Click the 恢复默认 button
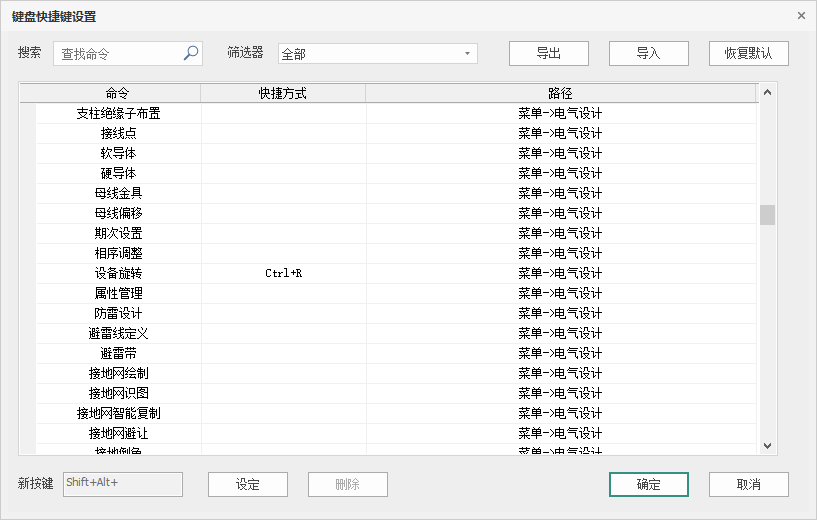817x520 pixels. (749, 54)
